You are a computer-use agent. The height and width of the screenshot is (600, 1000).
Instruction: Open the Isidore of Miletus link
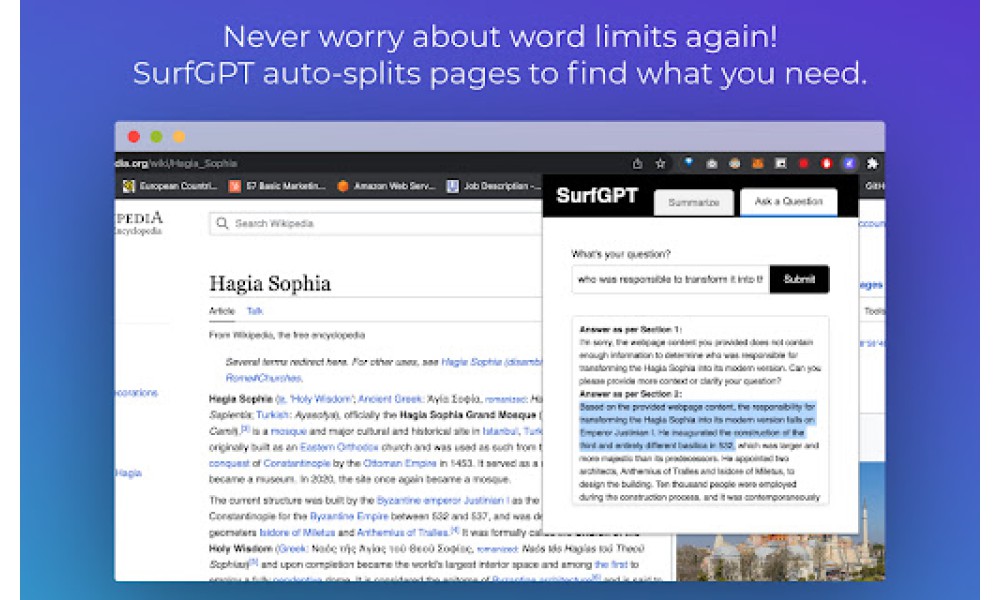[x=297, y=532]
